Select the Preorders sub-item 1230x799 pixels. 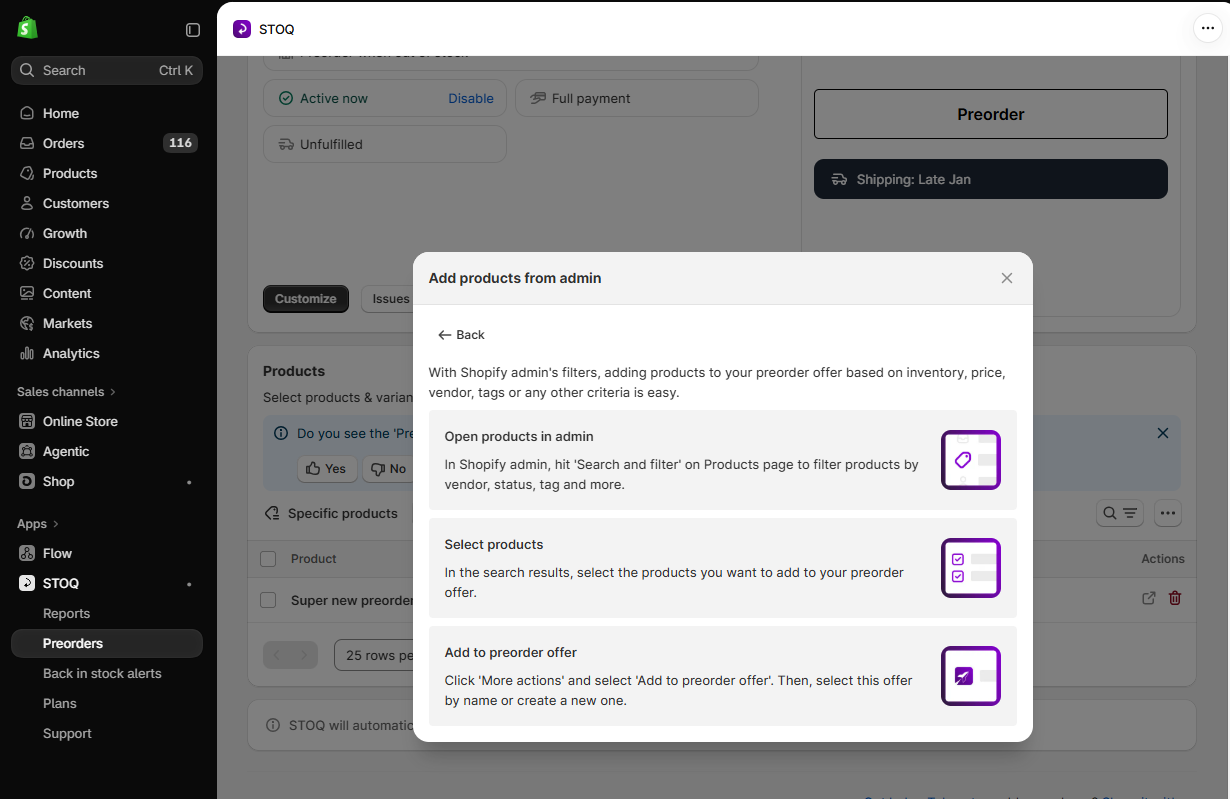(x=107, y=643)
